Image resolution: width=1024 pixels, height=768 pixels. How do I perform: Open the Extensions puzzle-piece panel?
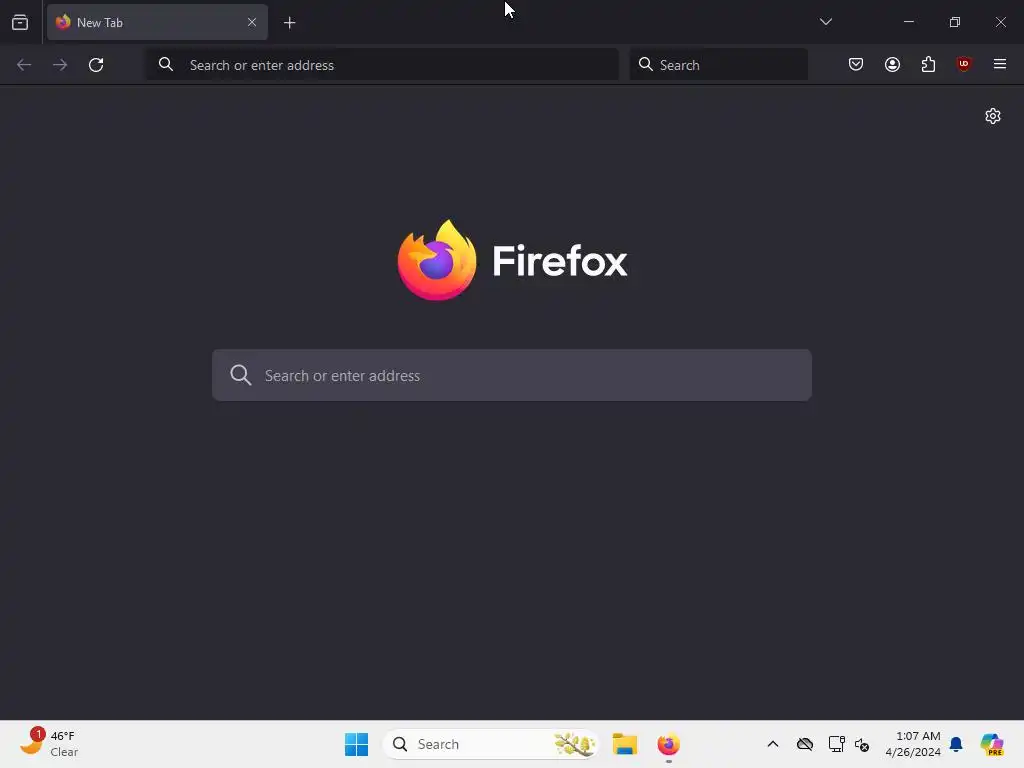(928, 64)
